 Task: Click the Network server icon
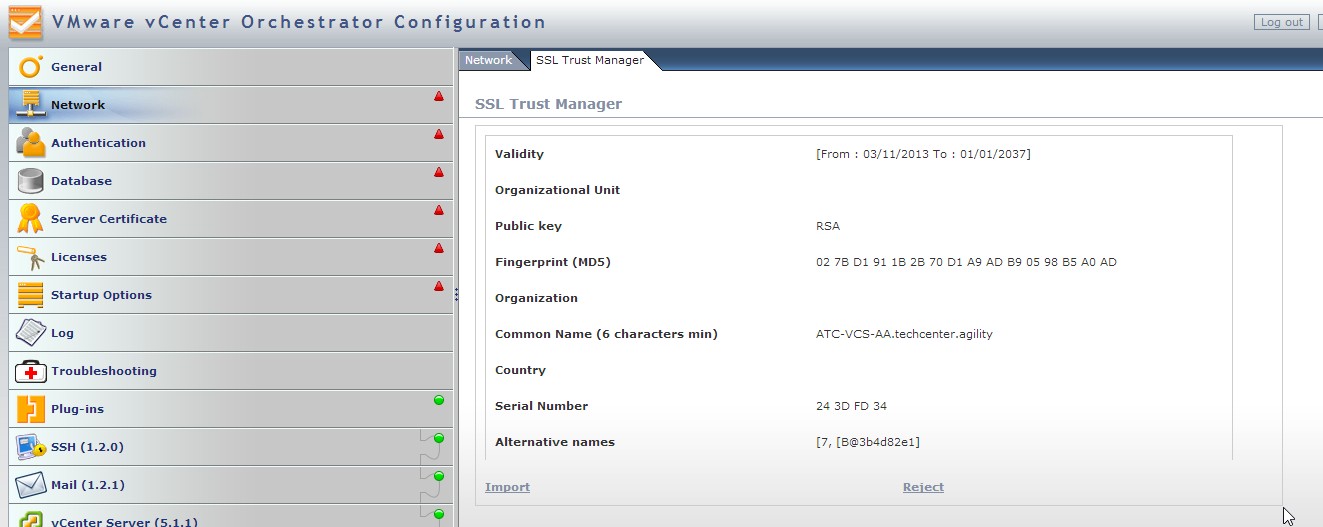pyautogui.click(x=31, y=105)
